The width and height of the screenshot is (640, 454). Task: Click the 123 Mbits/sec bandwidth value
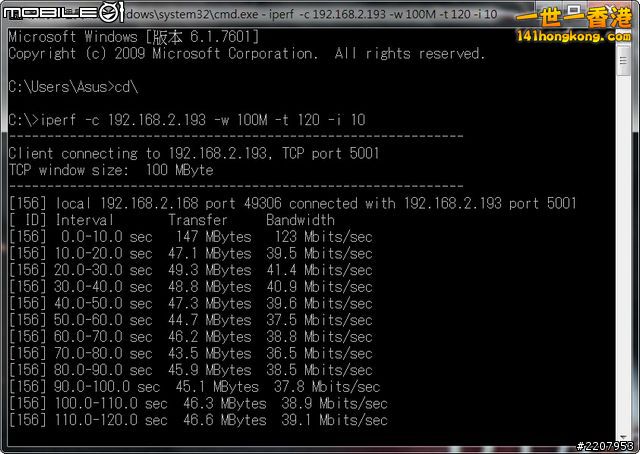click(318, 237)
